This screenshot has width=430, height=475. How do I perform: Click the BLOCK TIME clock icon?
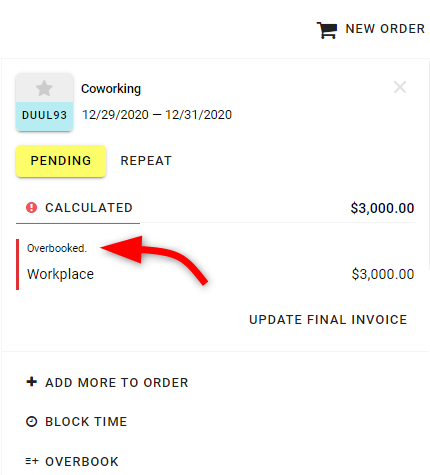click(x=32, y=421)
